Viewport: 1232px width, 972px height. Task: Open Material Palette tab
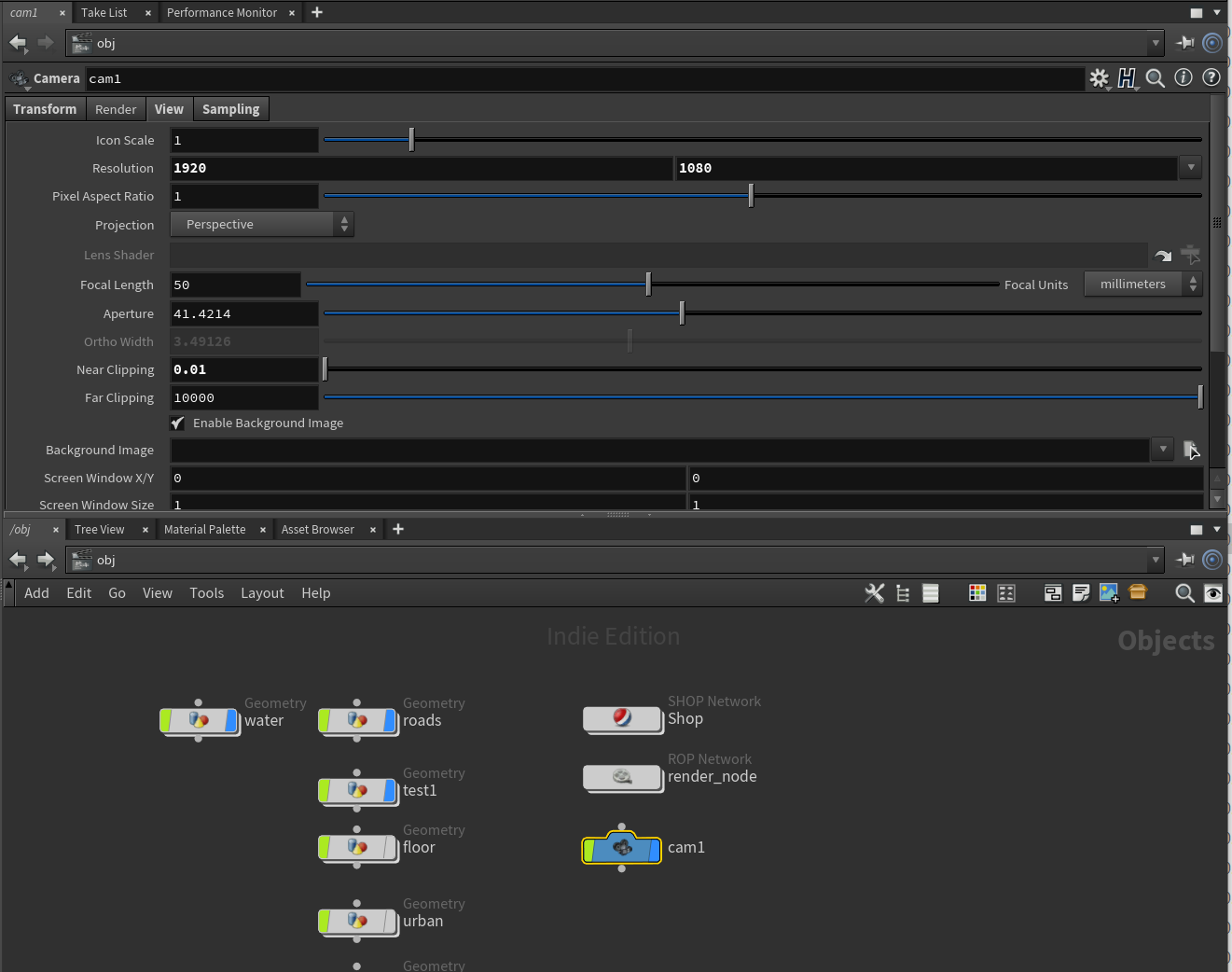pos(204,529)
